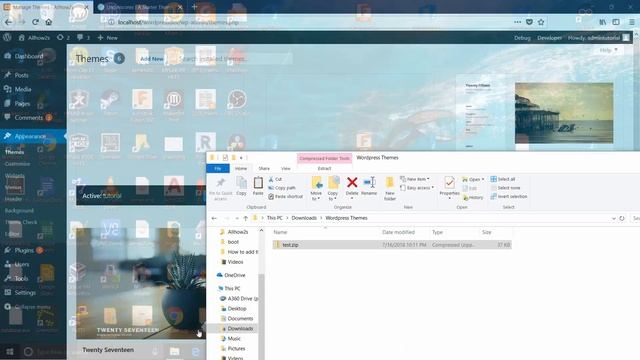
Task: Click the Cut icon in Explorer ribbon
Action: (271, 179)
